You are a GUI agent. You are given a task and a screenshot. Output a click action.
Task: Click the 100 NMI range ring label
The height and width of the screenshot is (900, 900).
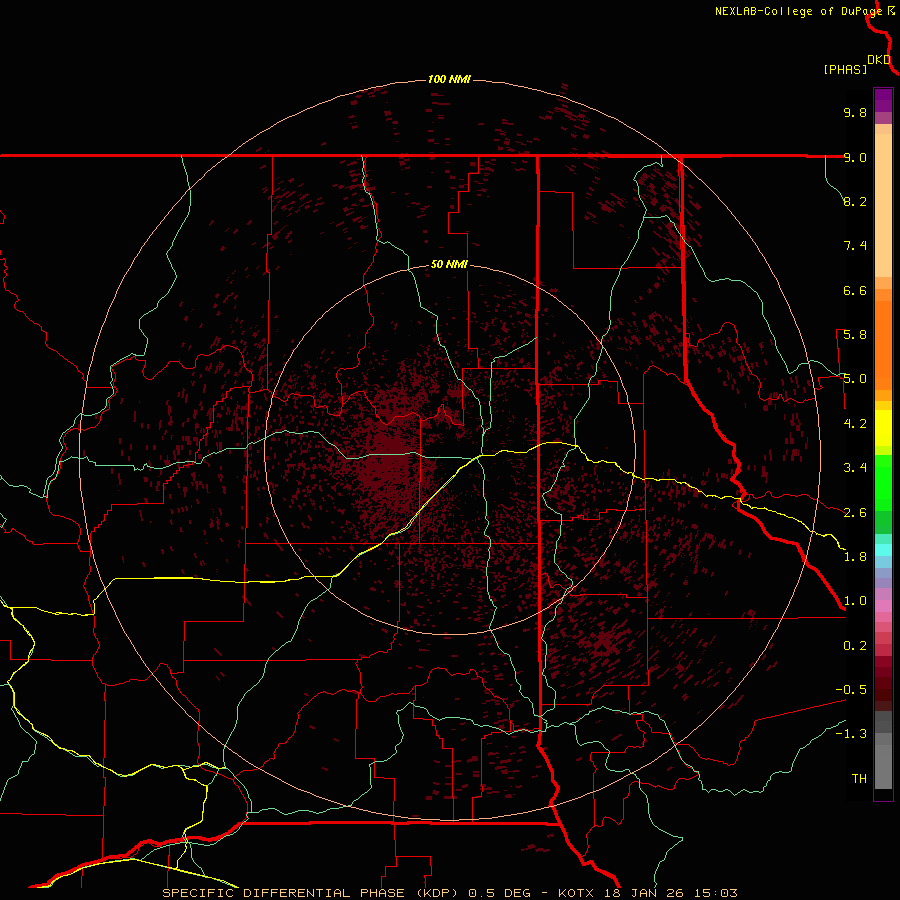pyautogui.click(x=449, y=79)
